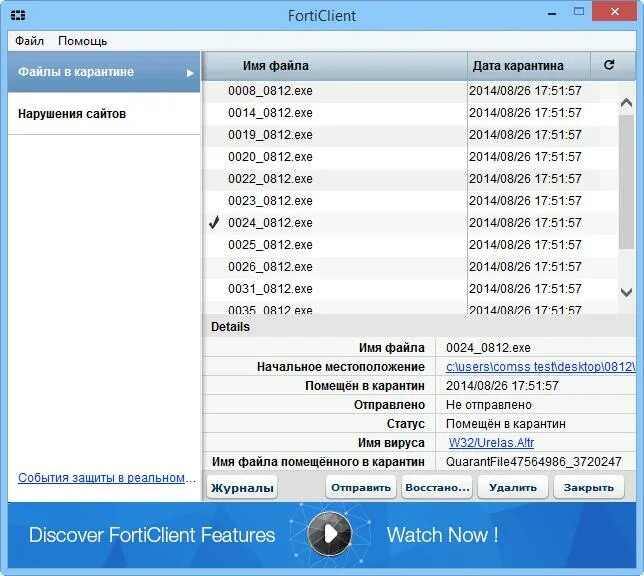
Task: Click the scroll up arrow in file list
Action: click(626, 102)
